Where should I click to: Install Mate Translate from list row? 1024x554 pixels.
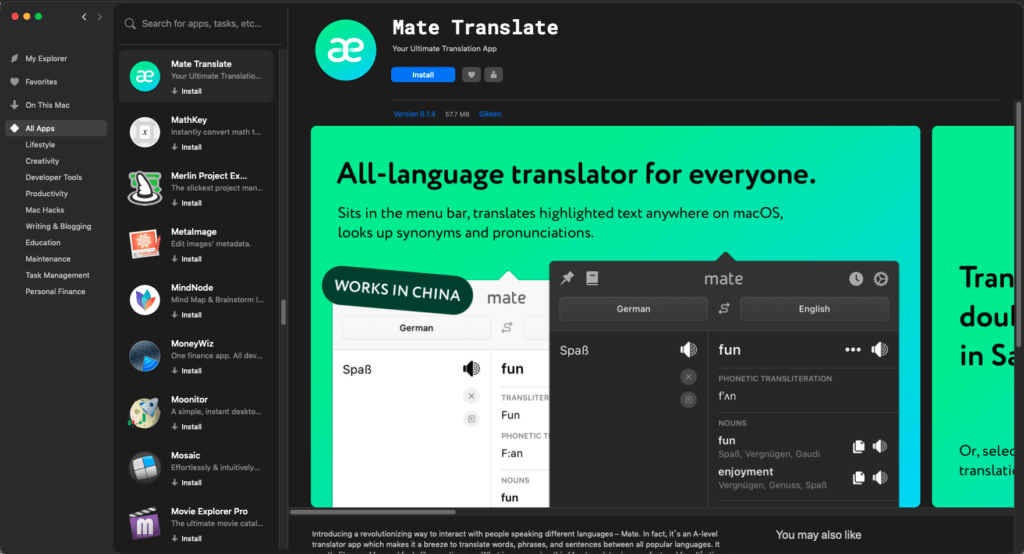[187, 91]
